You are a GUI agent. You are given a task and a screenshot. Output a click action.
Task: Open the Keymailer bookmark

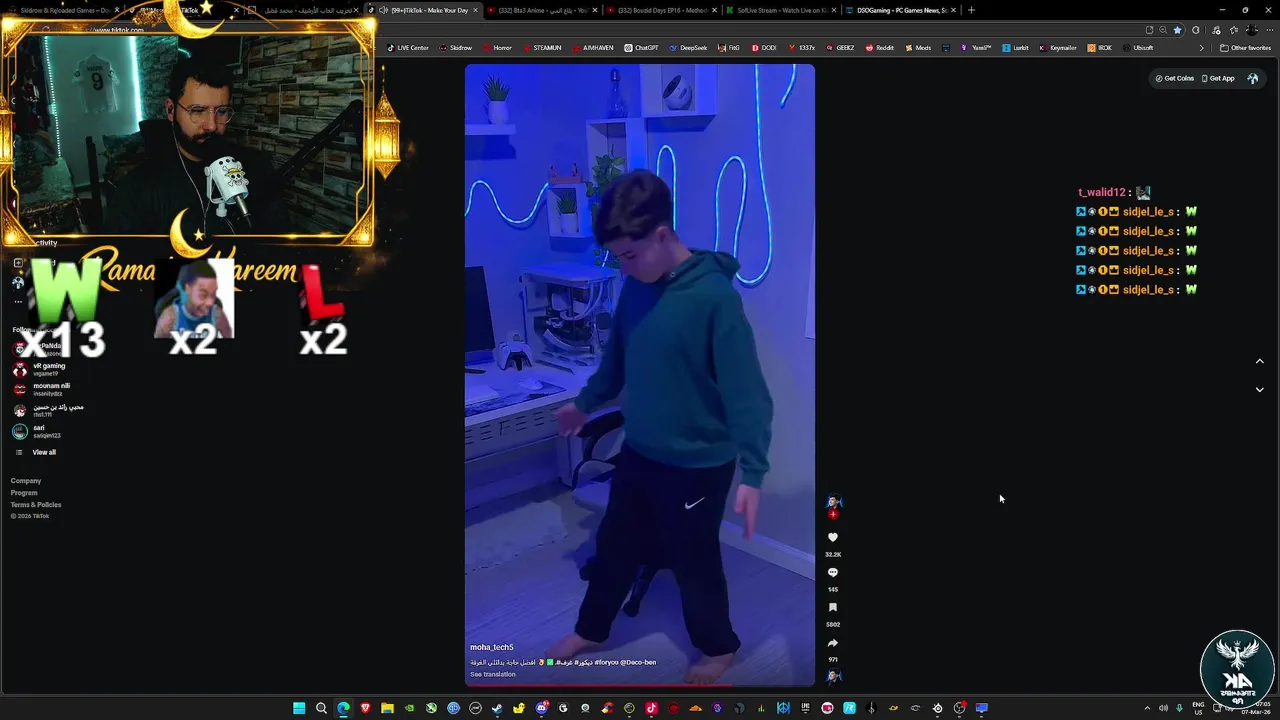1057,48
